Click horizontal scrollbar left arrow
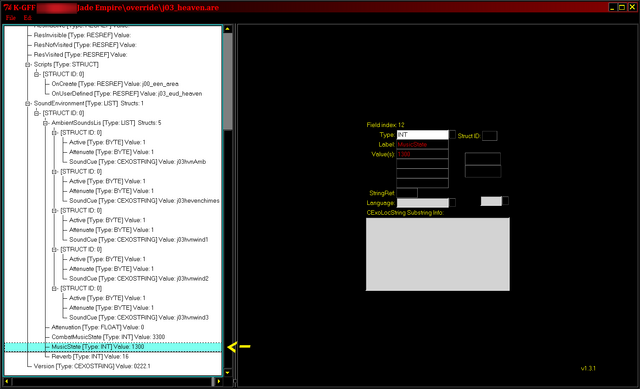This screenshot has height=389, width=640. pyautogui.click(x=7, y=382)
